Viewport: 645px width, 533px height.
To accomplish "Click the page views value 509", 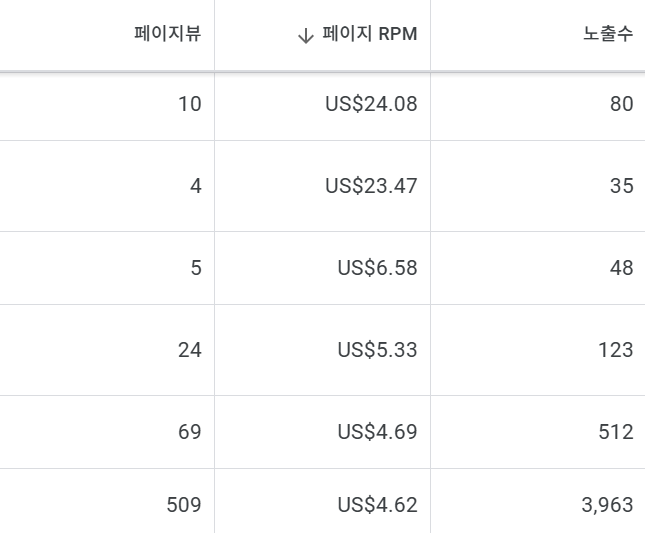I will (x=184, y=505).
